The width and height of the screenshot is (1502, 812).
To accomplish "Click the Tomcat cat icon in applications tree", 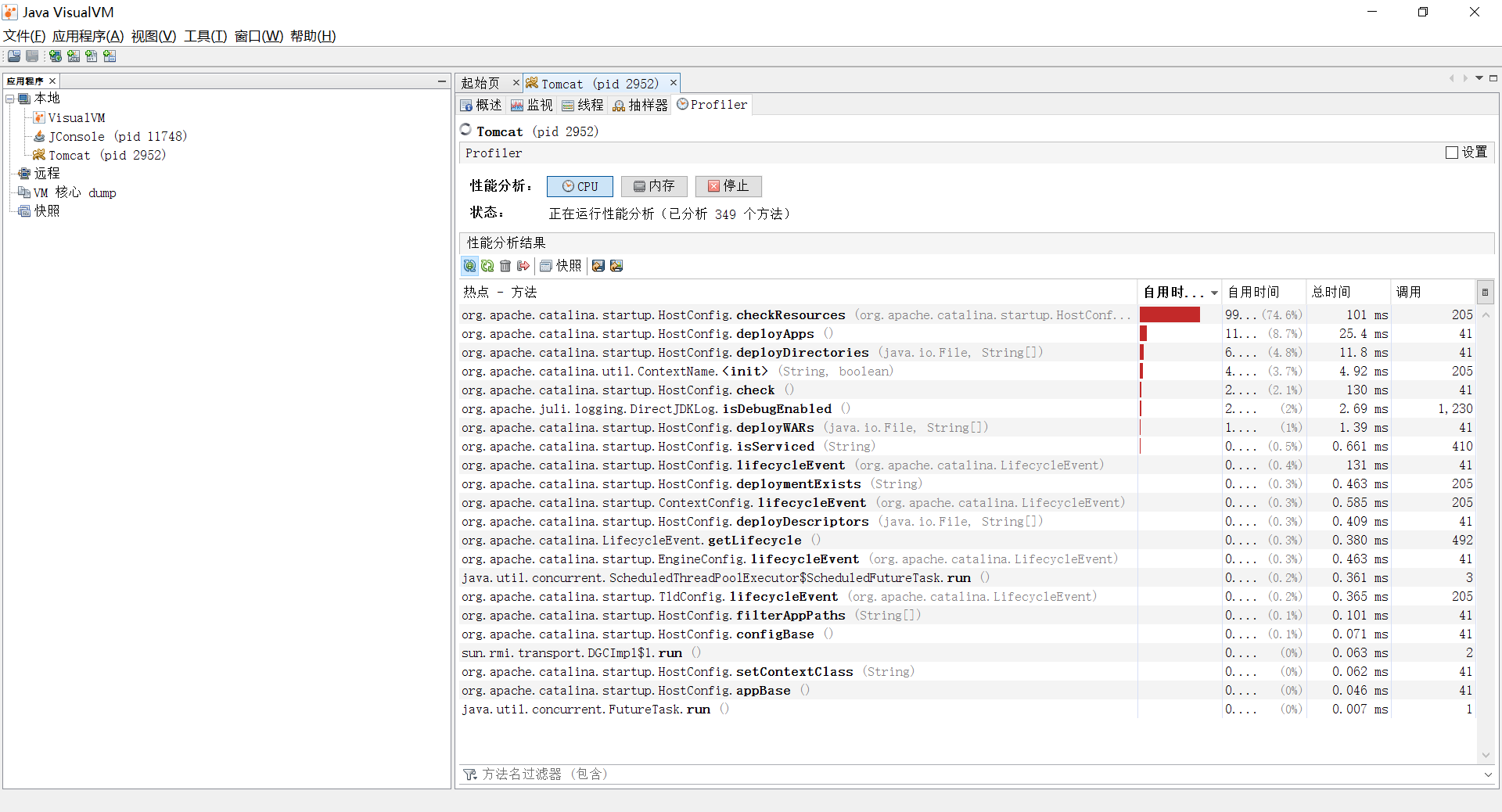I will (39, 155).
